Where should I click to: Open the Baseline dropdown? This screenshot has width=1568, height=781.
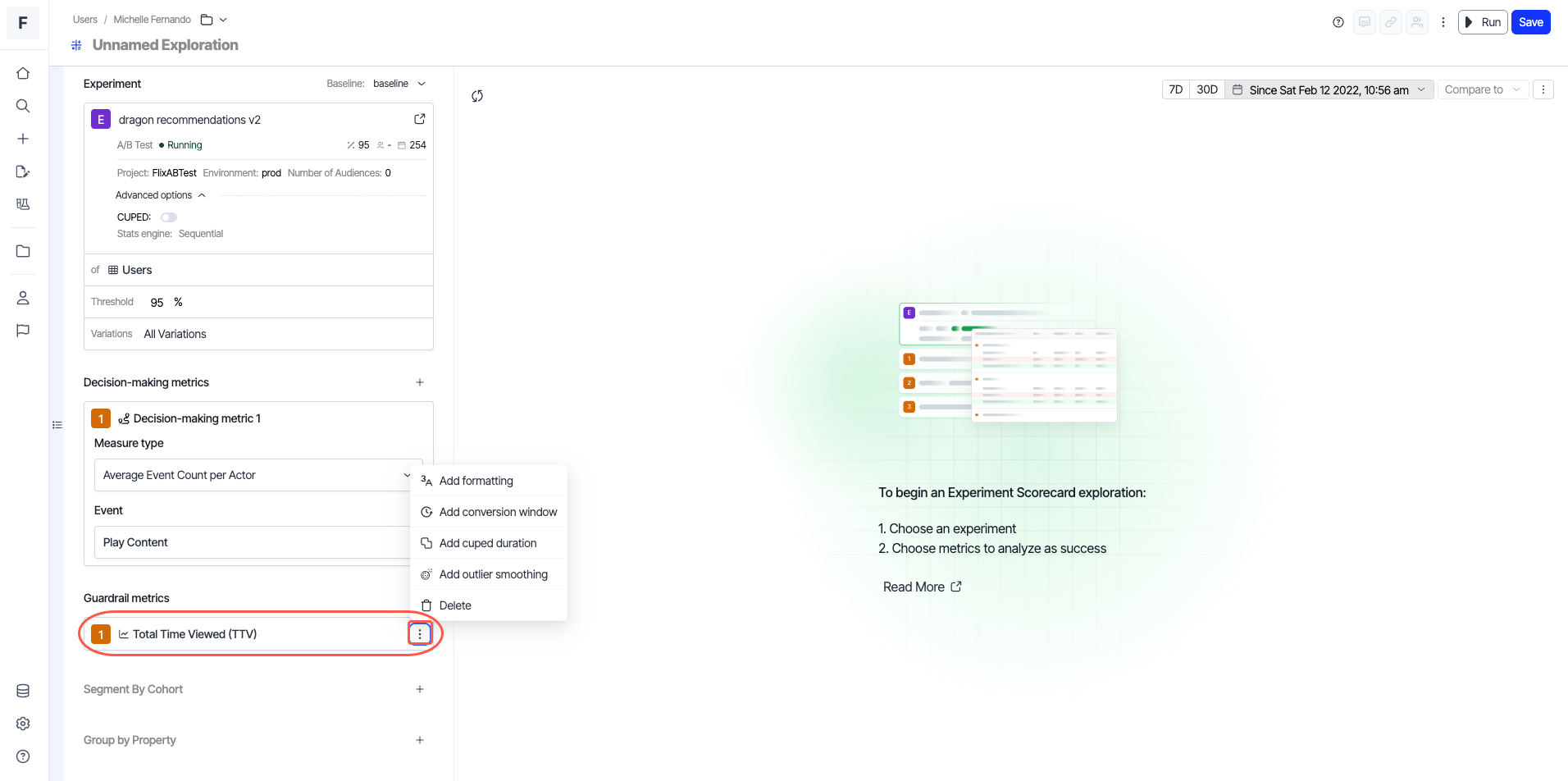(399, 84)
